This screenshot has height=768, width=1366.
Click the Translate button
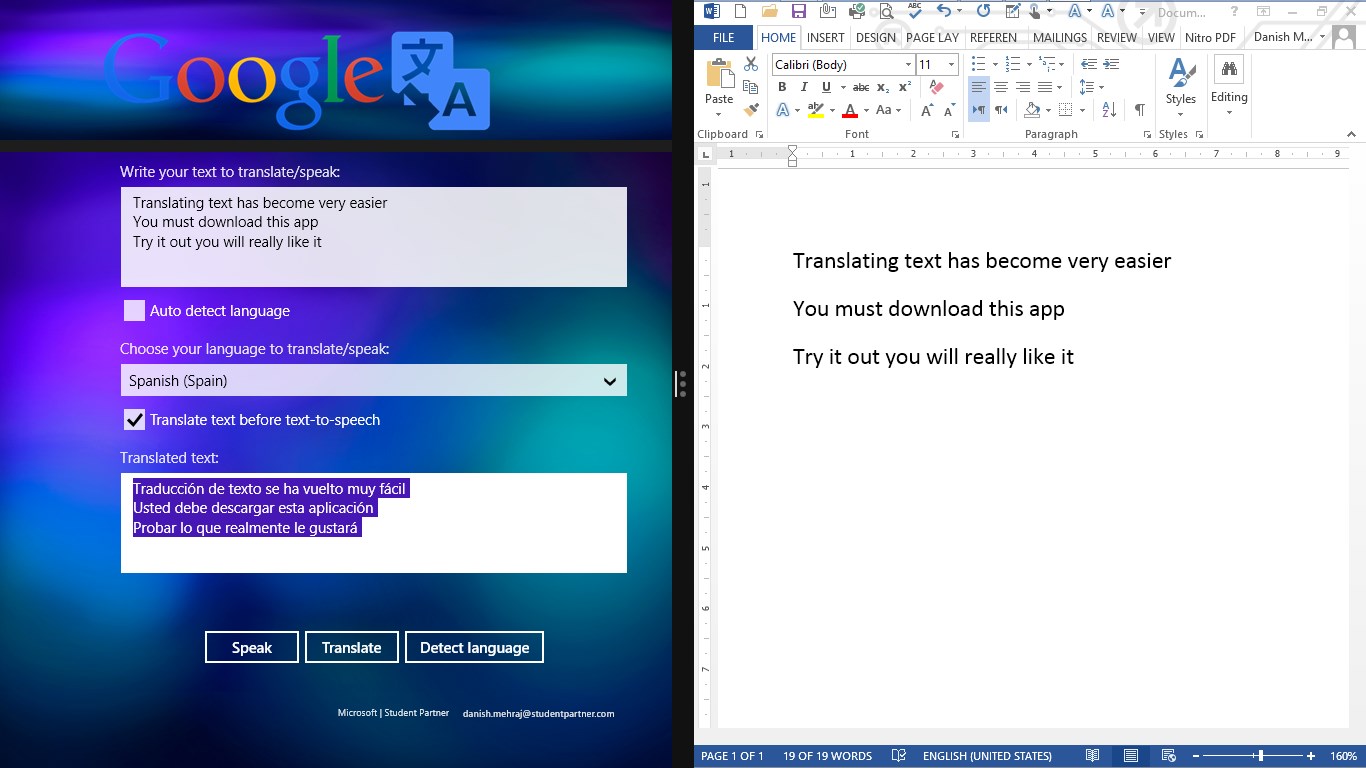pyautogui.click(x=352, y=647)
